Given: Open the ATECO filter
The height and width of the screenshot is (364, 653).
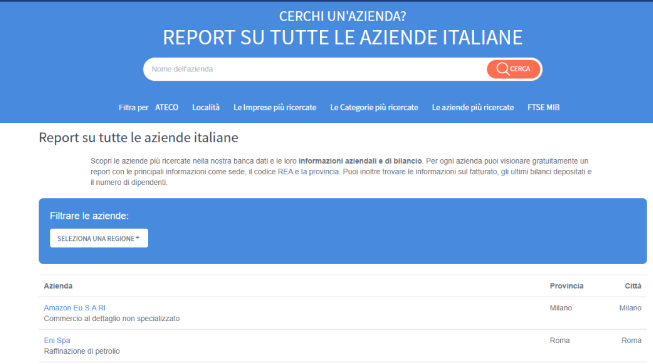Looking at the screenshot, I should (x=167, y=107).
